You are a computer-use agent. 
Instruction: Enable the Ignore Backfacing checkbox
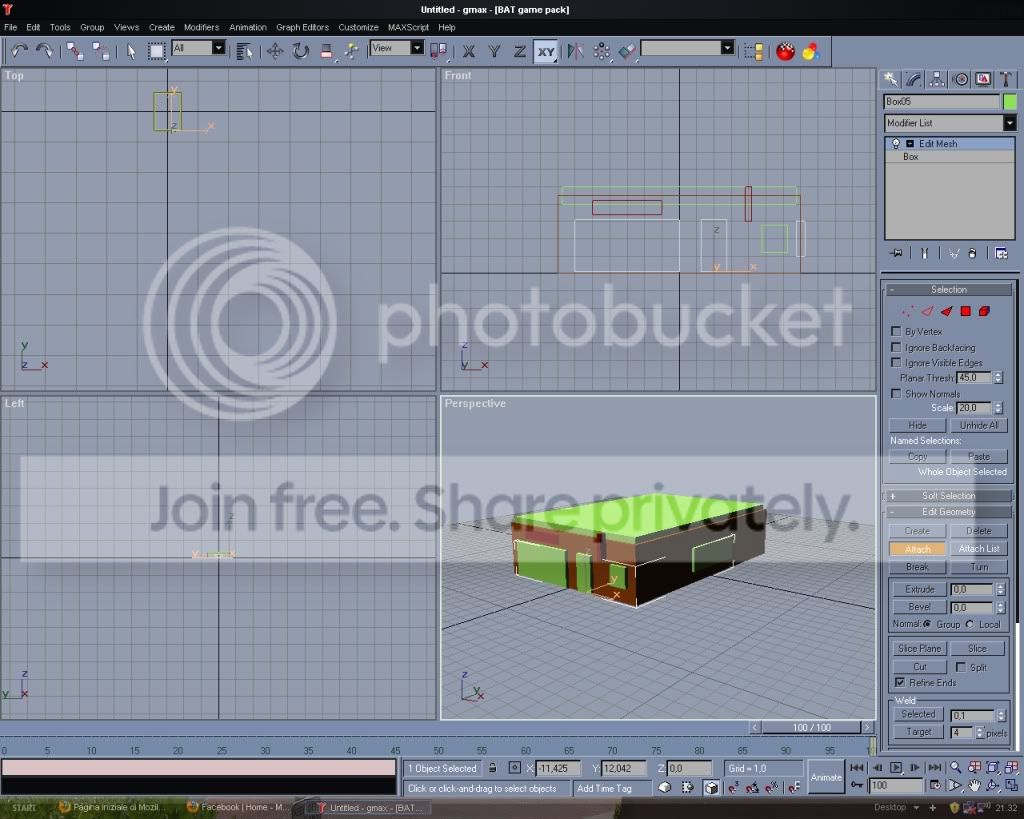click(x=896, y=347)
